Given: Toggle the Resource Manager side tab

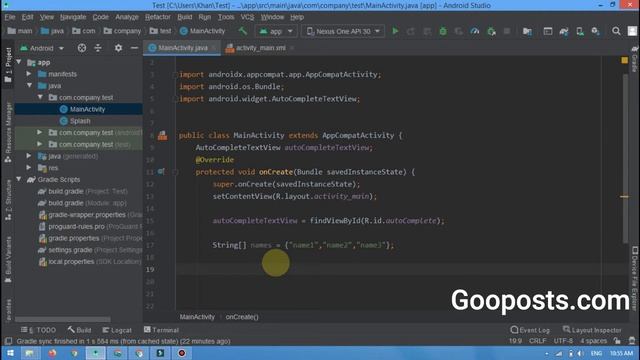Looking at the screenshot, I should pos(8,132).
